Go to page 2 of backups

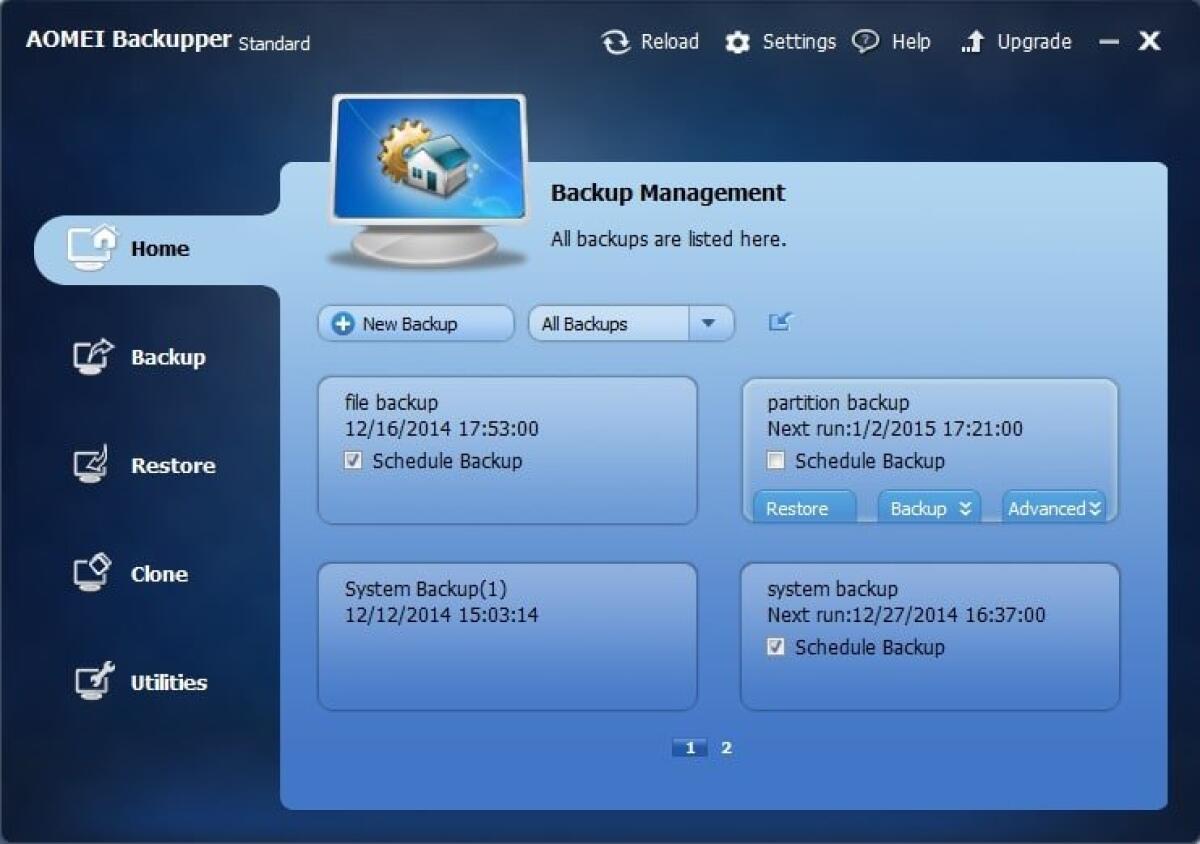727,747
